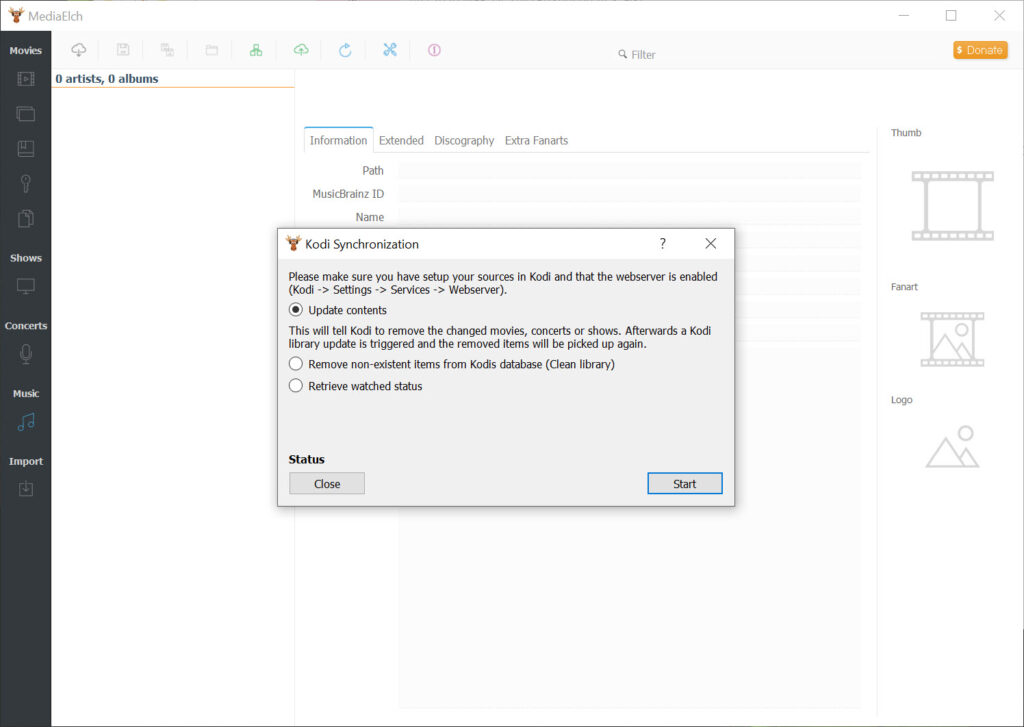
Task: Open the Concerts microphone icon
Action: [25, 354]
